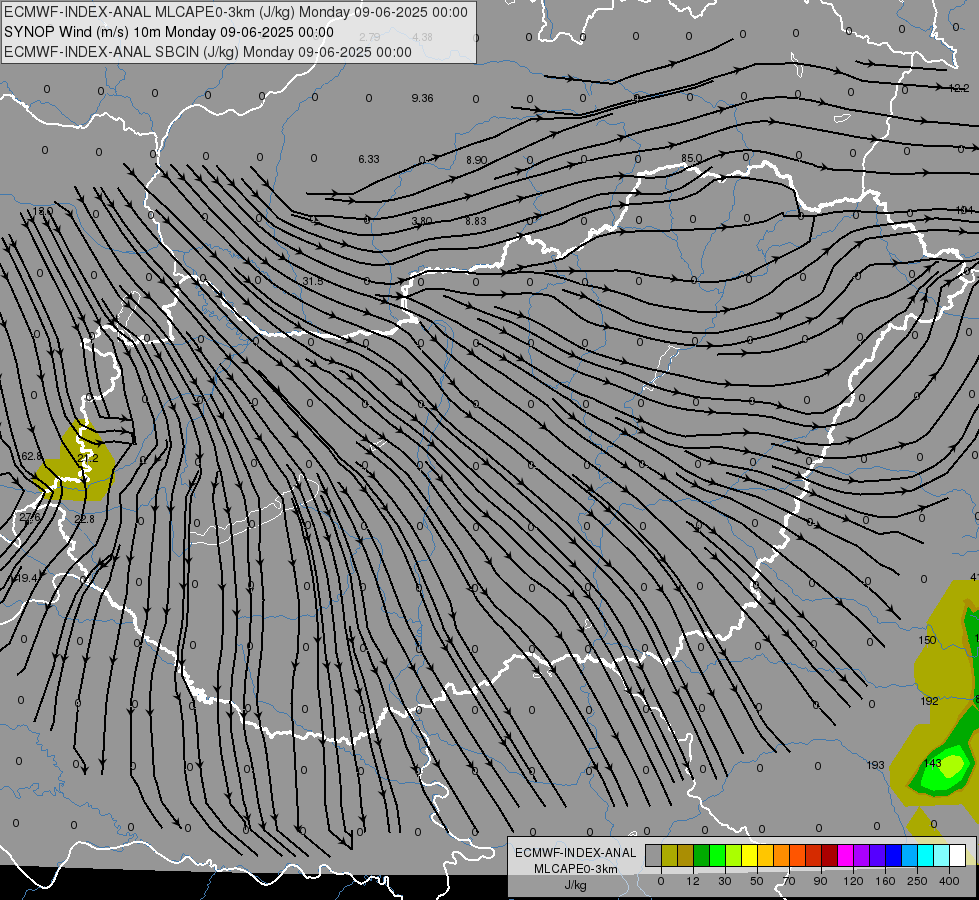Screen dimensions: 979x900
Task: Click the map value 27.6
Action: tap(29, 517)
